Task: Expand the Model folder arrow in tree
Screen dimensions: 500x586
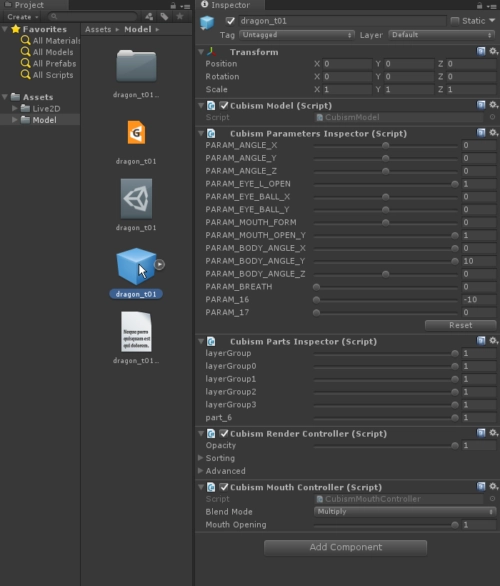Action: (x=15, y=120)
